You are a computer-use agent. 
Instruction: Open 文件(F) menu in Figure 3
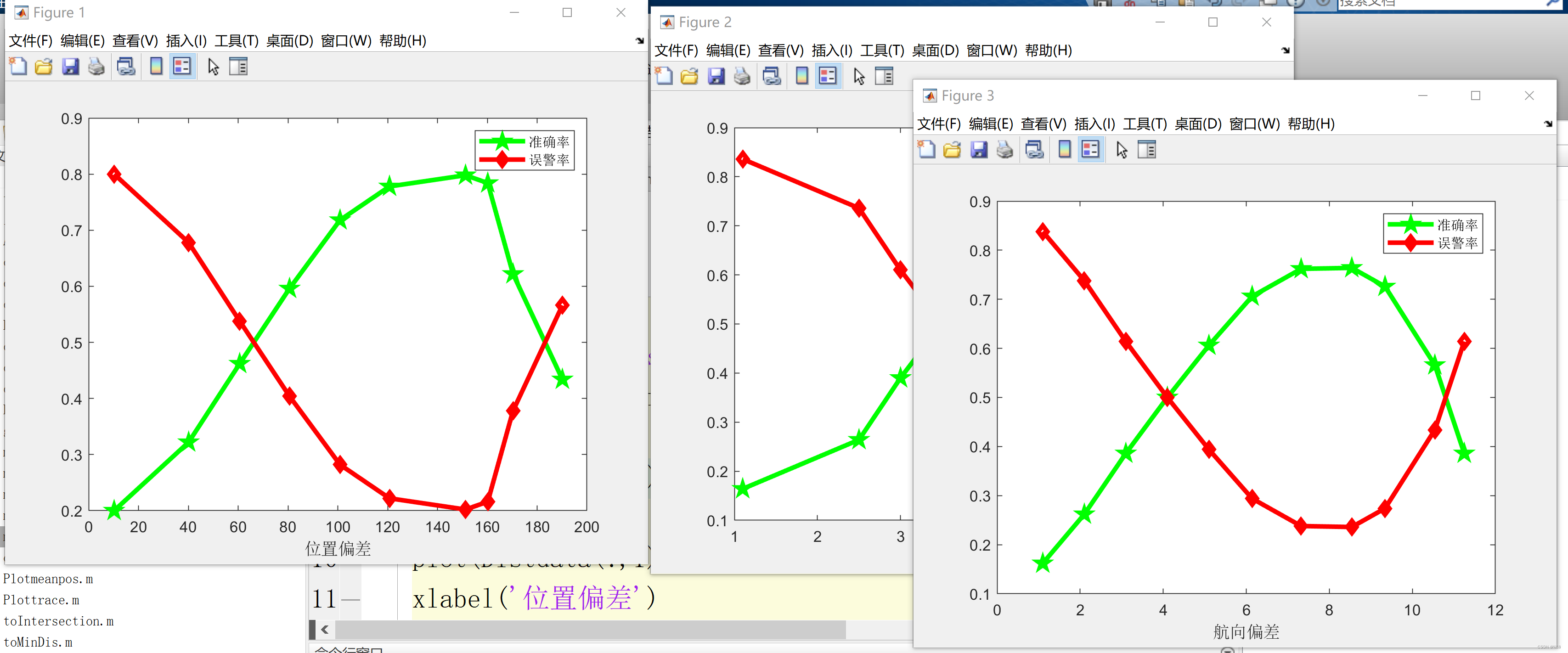pyautogui.click(x=939, y=124)
